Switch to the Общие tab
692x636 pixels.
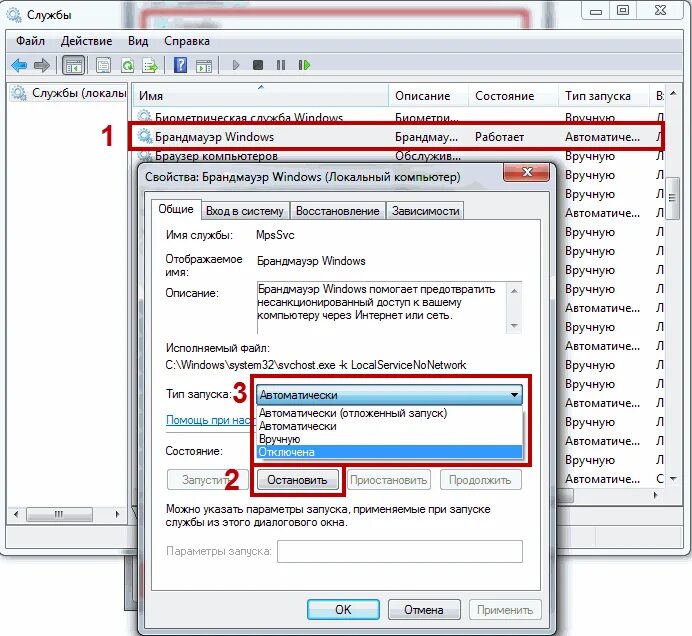[x=176, y=209]
